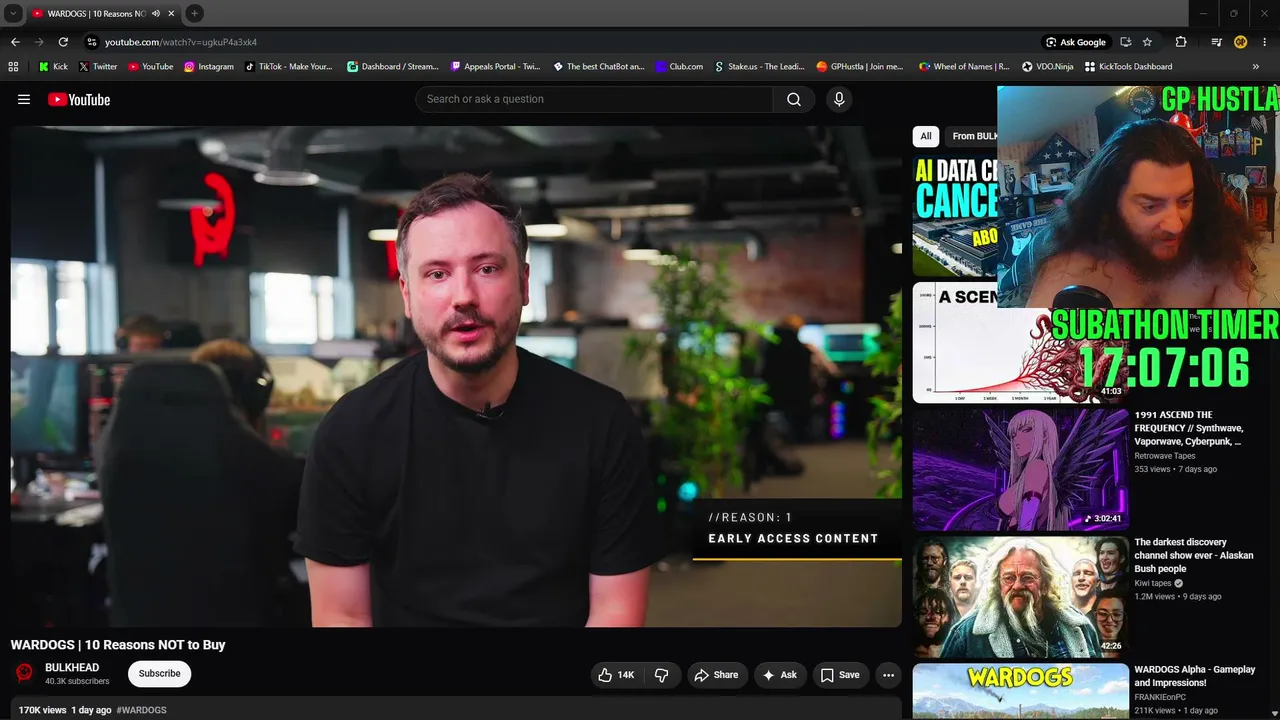Focus the YouTube search box

[x=594, y=99]
